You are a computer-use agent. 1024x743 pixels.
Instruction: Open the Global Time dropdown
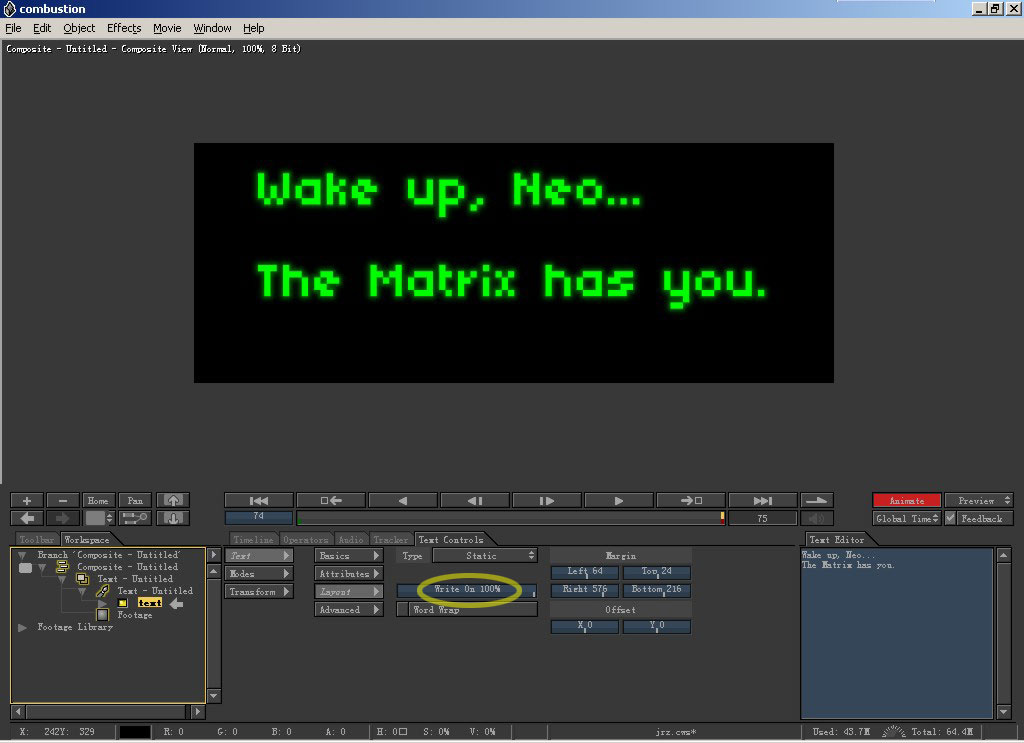pos(906,518)
